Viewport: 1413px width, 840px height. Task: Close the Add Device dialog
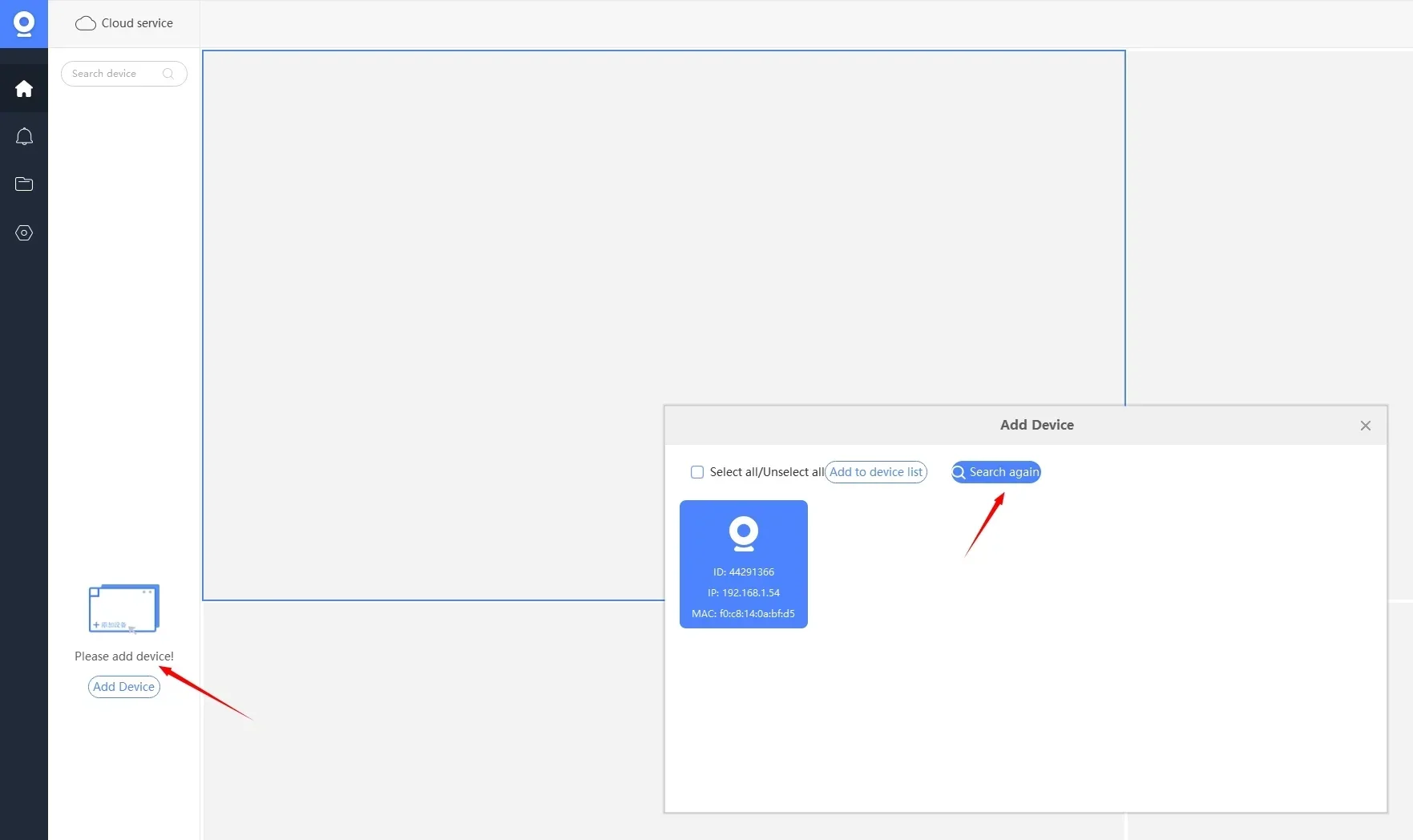1365,426
